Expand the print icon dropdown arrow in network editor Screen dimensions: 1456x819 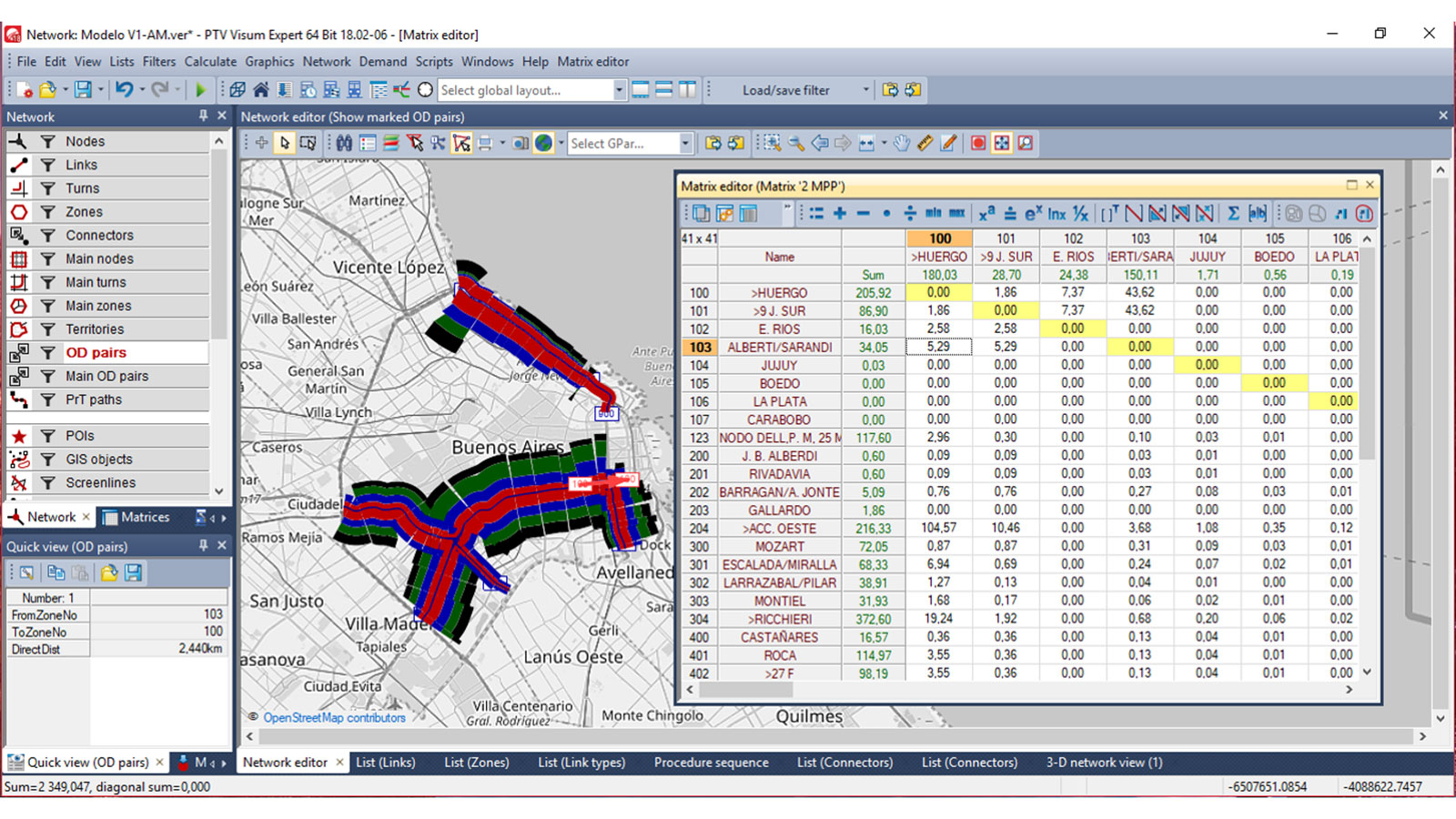501,143
